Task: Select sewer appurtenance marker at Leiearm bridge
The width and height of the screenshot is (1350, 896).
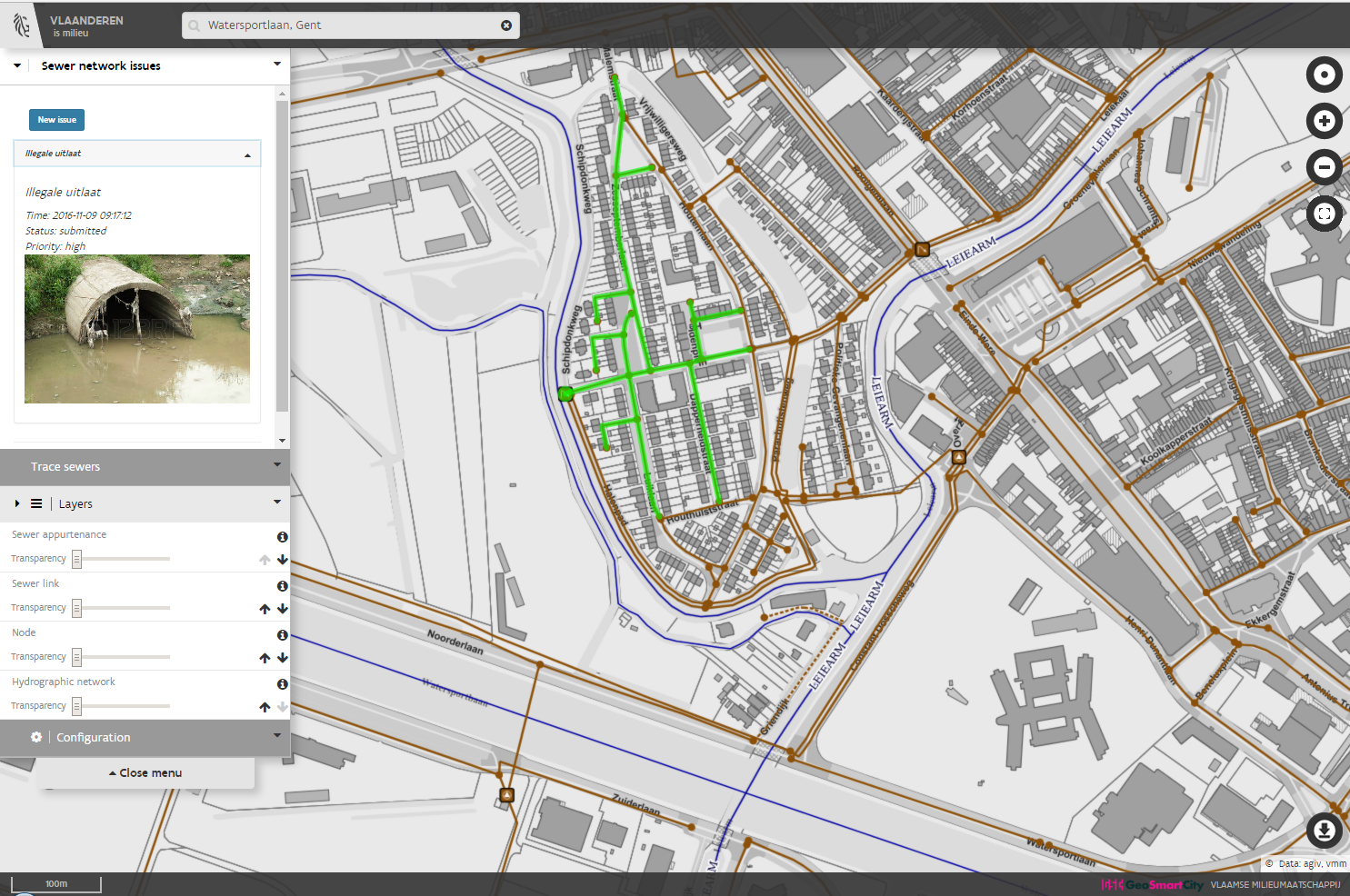Action: point(923,249)
